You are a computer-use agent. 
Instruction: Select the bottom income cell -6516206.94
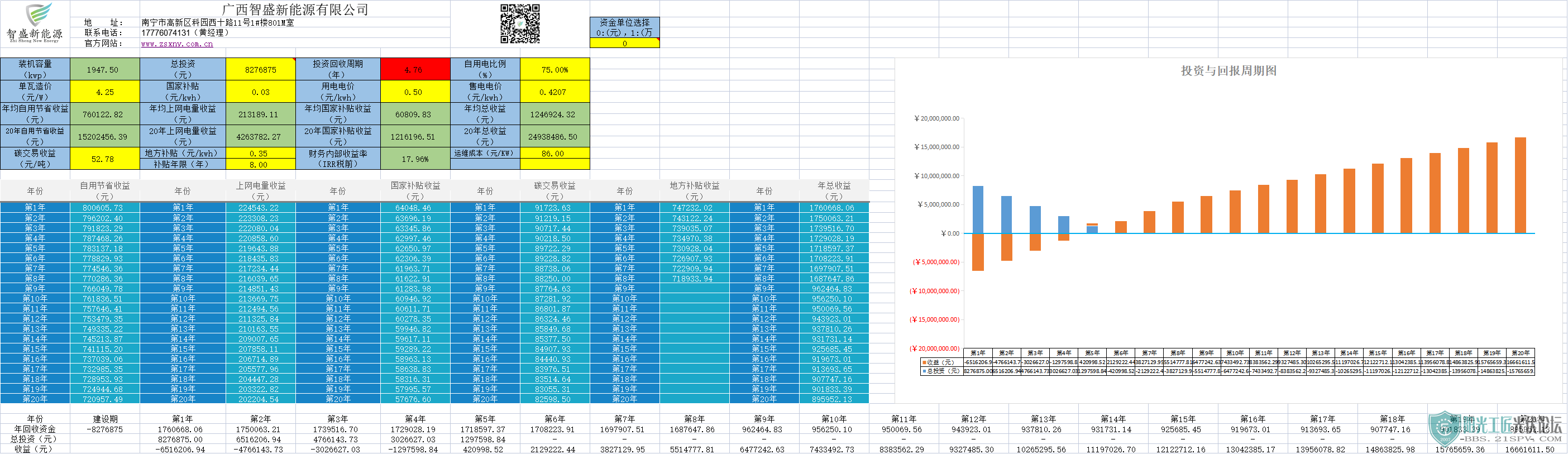pyautogui.click(x=183, y=449)
